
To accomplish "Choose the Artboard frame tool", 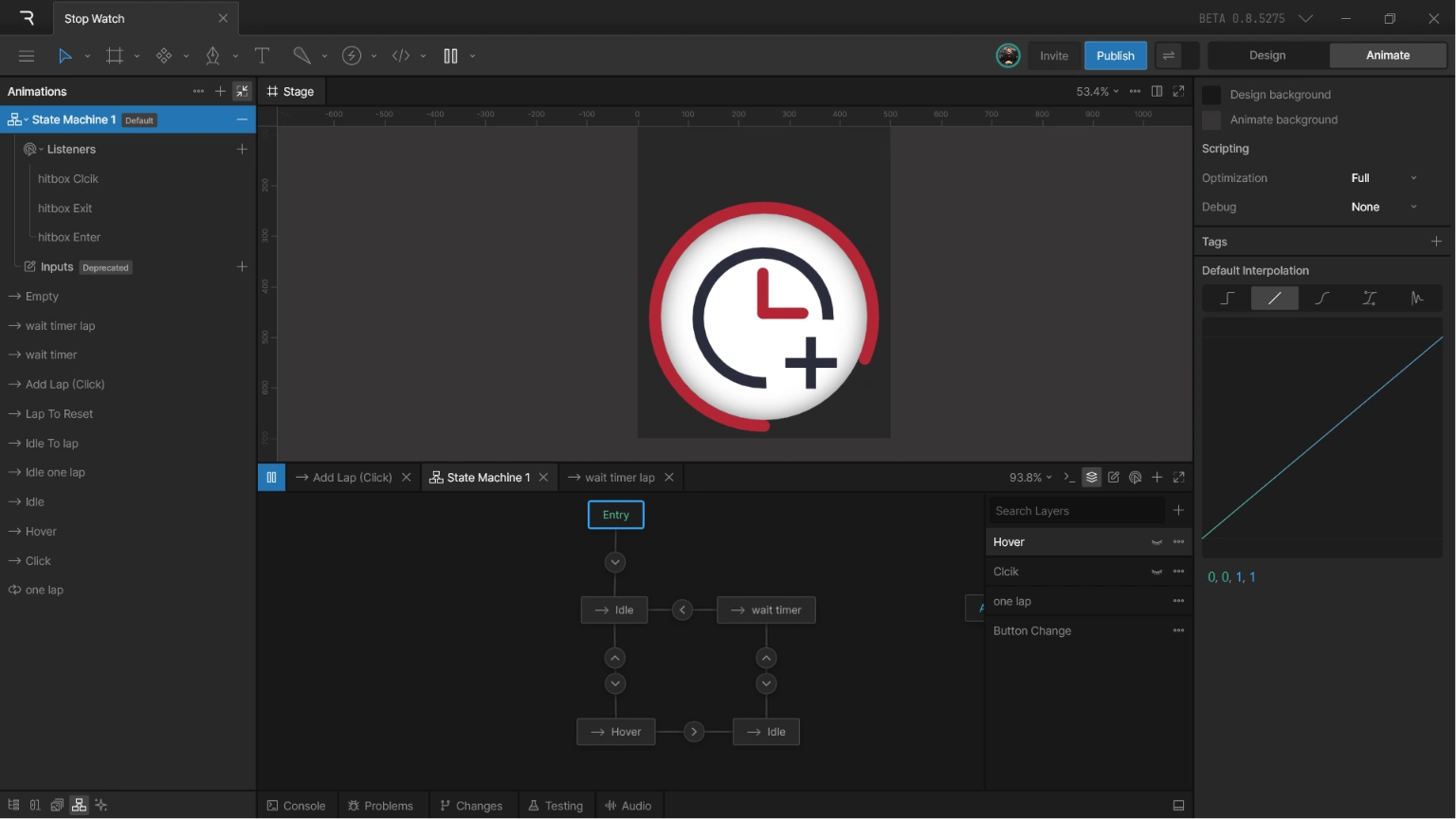I will 115,56.
